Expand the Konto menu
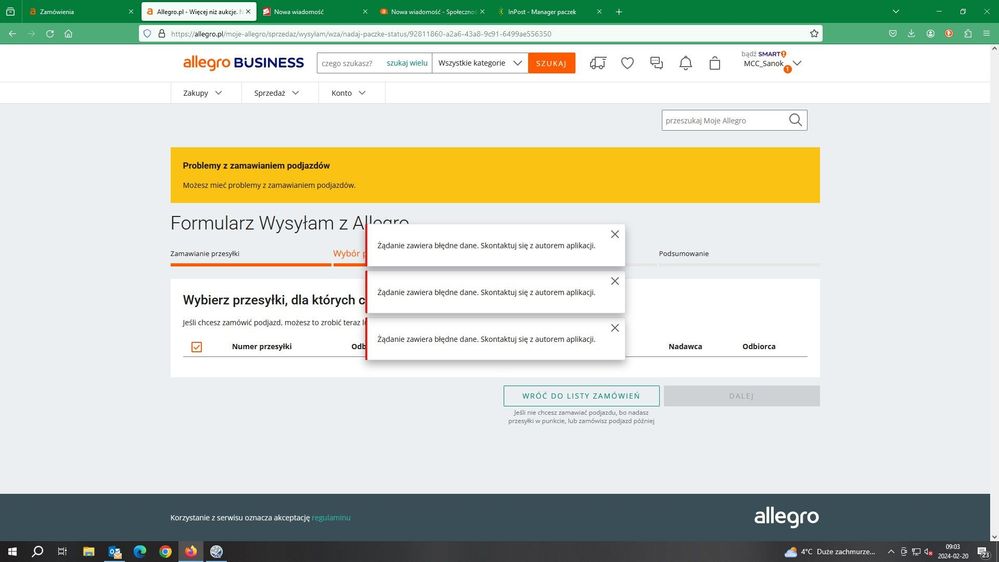The width and height of the screenshot is (999, 562). 349,93
